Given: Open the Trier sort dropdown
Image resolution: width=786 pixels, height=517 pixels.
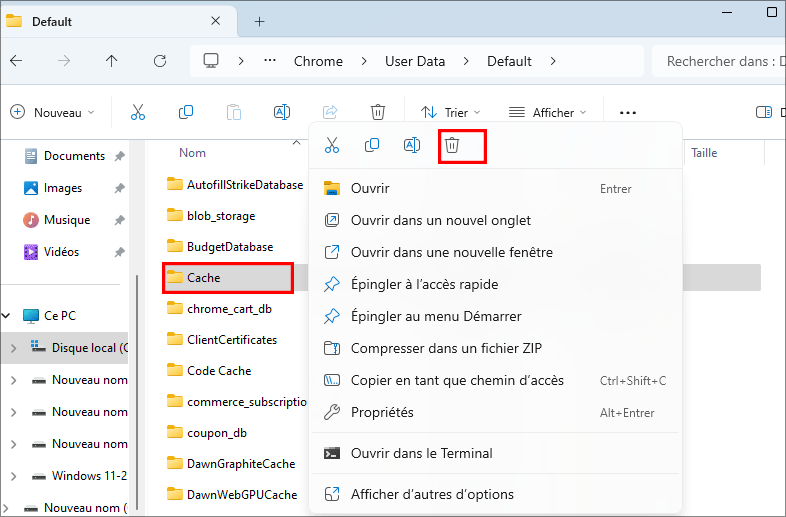Looking at the screenshot, I should 451,112.
